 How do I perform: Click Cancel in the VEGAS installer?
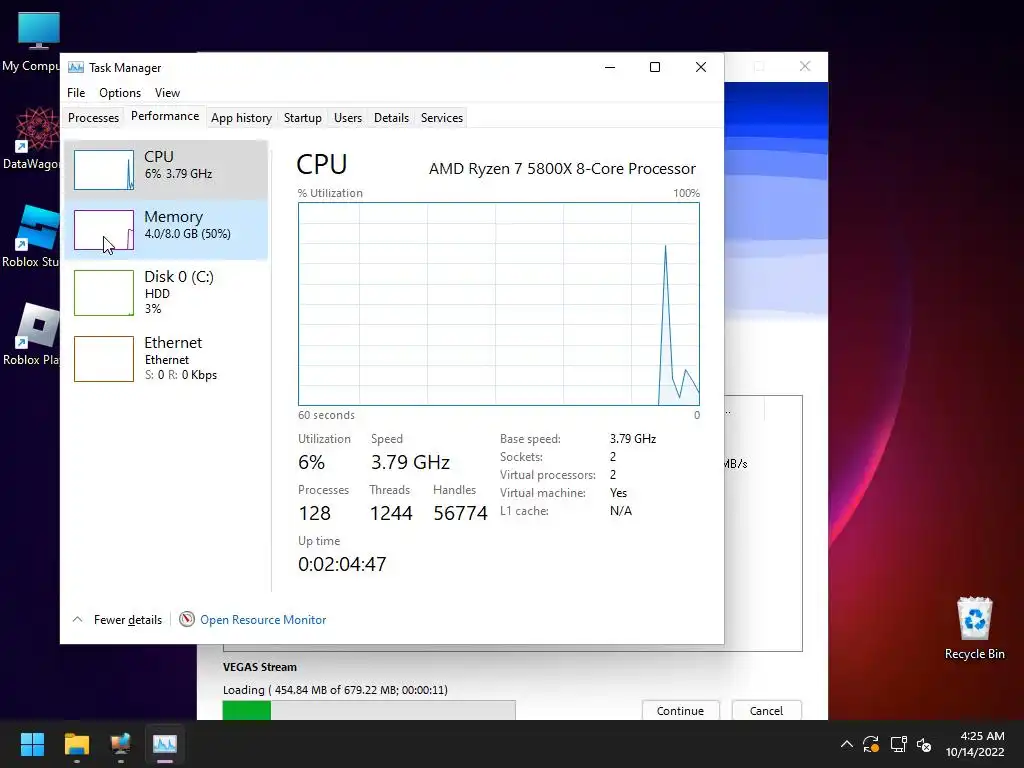tap(766, 711)
